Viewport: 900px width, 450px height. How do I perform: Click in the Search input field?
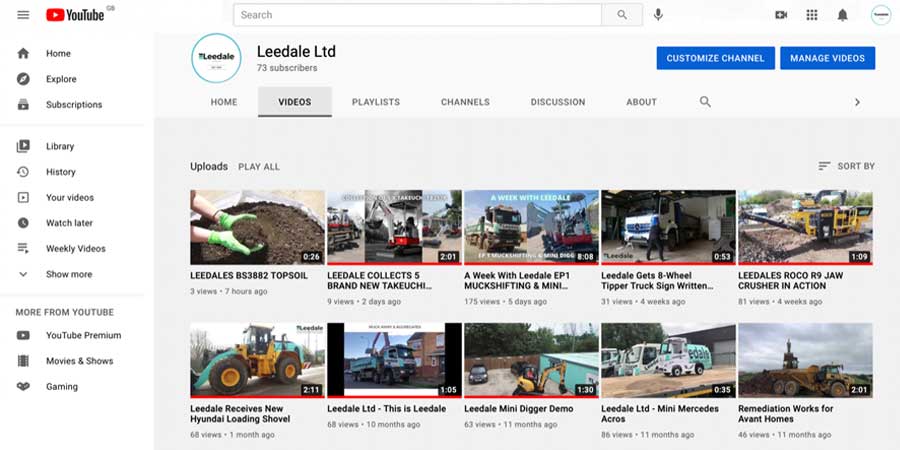417,15
